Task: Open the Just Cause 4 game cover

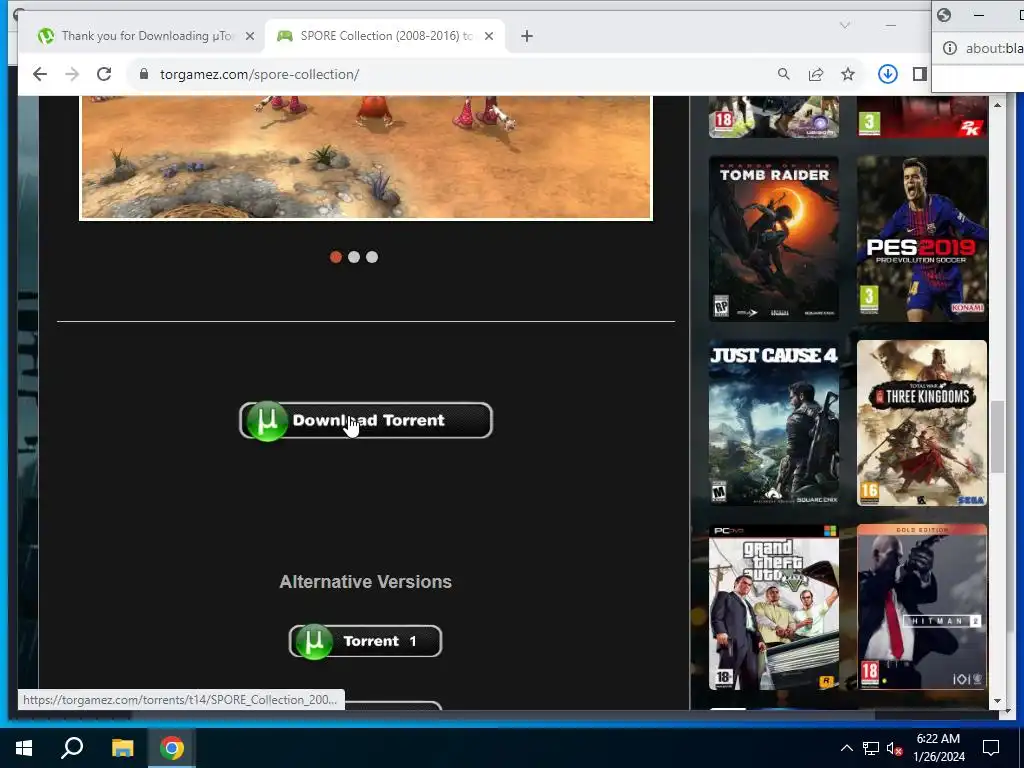Action: point(774,423)
